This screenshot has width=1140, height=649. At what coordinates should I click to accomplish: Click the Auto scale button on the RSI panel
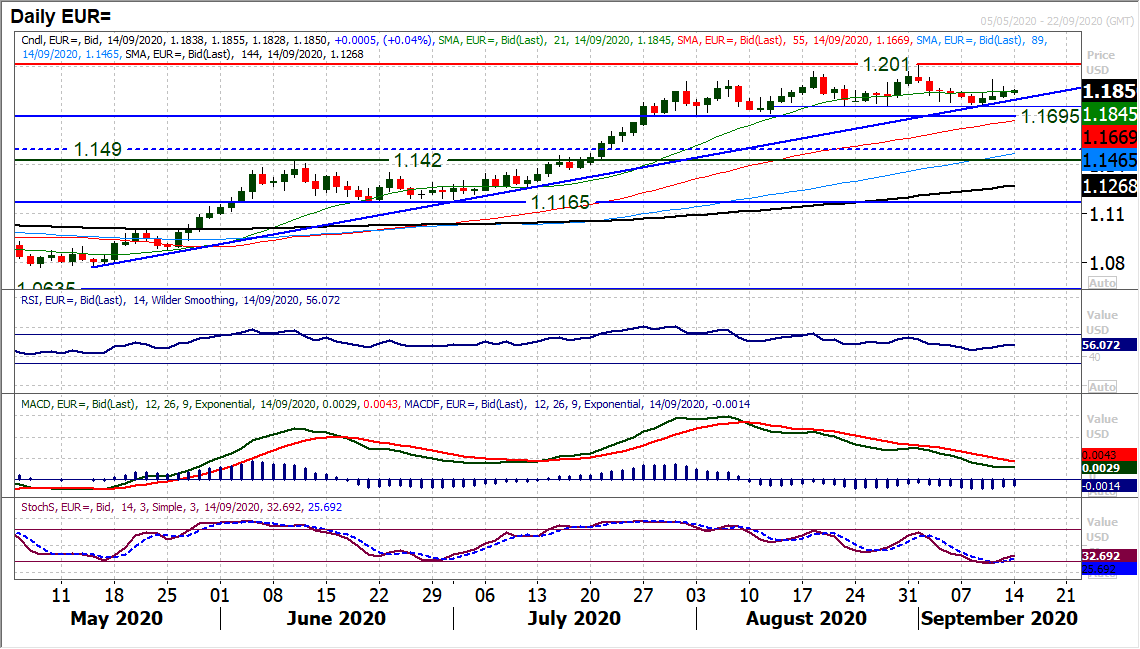pos(1102,386)
